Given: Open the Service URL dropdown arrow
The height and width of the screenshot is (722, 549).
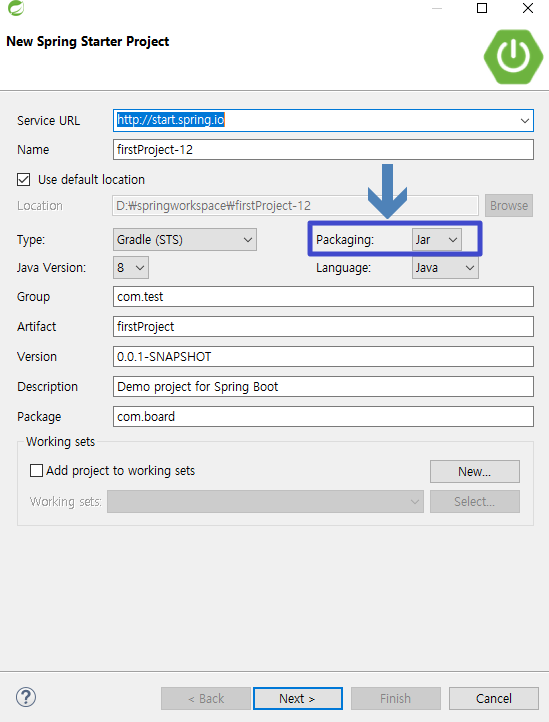Looking at the screenshot, I should coord(525,121).
